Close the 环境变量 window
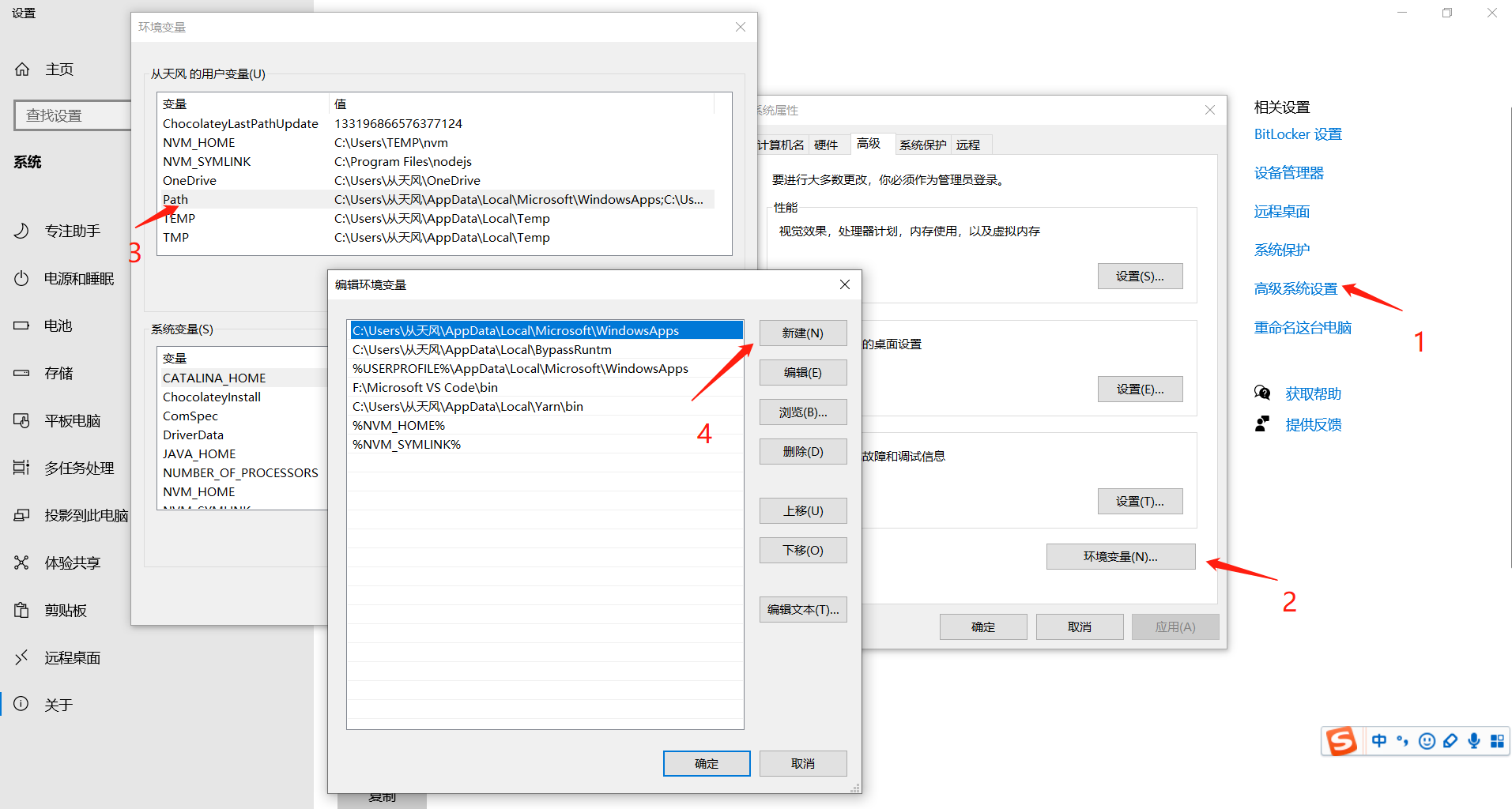1512x809 pixels. click(x=741, y=27)
